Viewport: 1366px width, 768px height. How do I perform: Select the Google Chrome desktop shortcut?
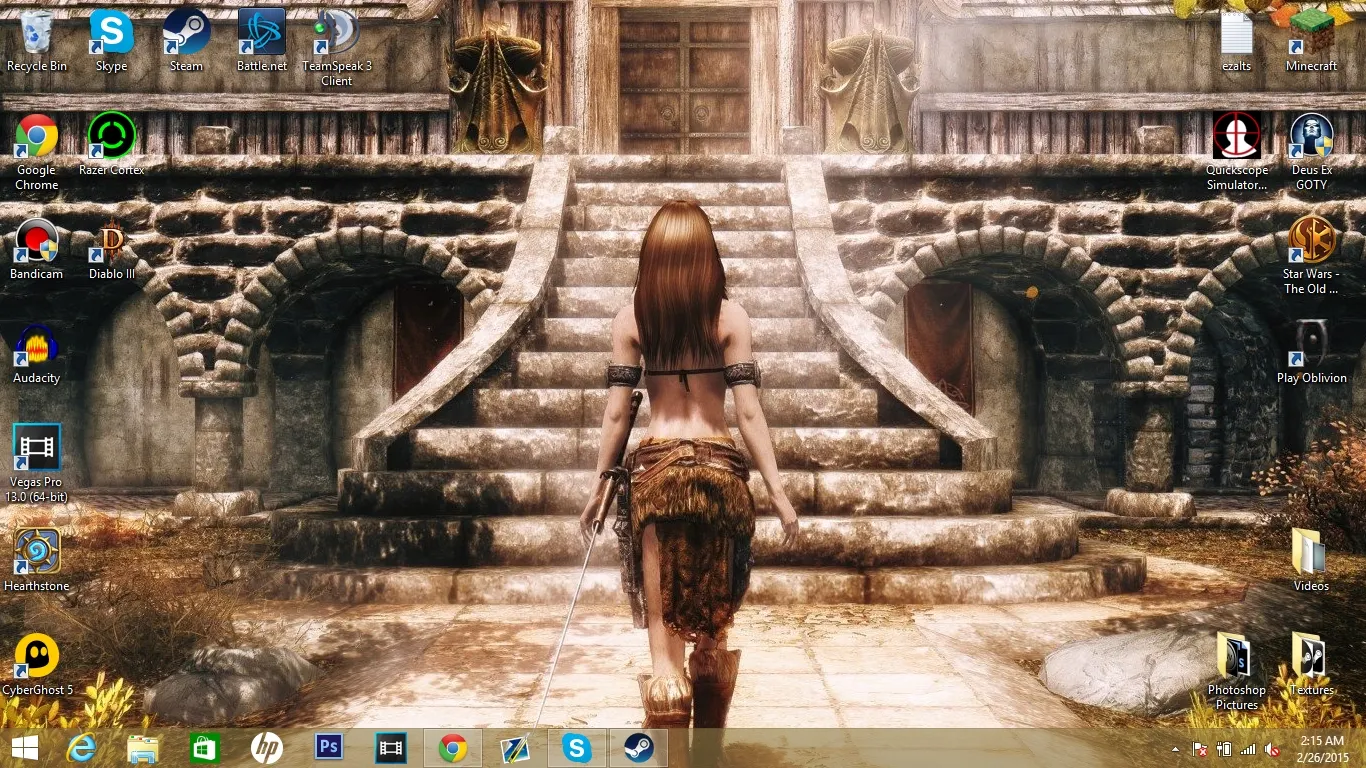(37, 152)
